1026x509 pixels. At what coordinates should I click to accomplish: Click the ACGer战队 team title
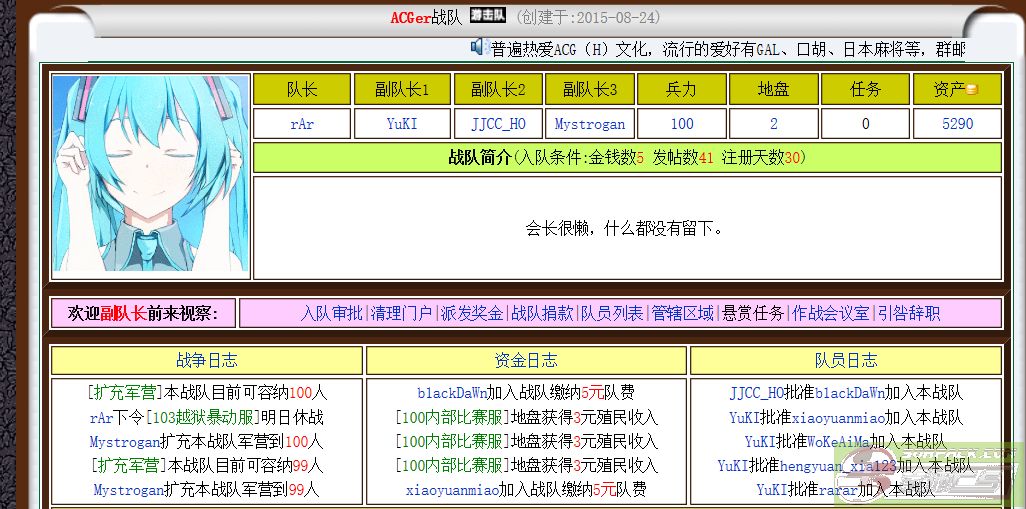pos(426,18)
